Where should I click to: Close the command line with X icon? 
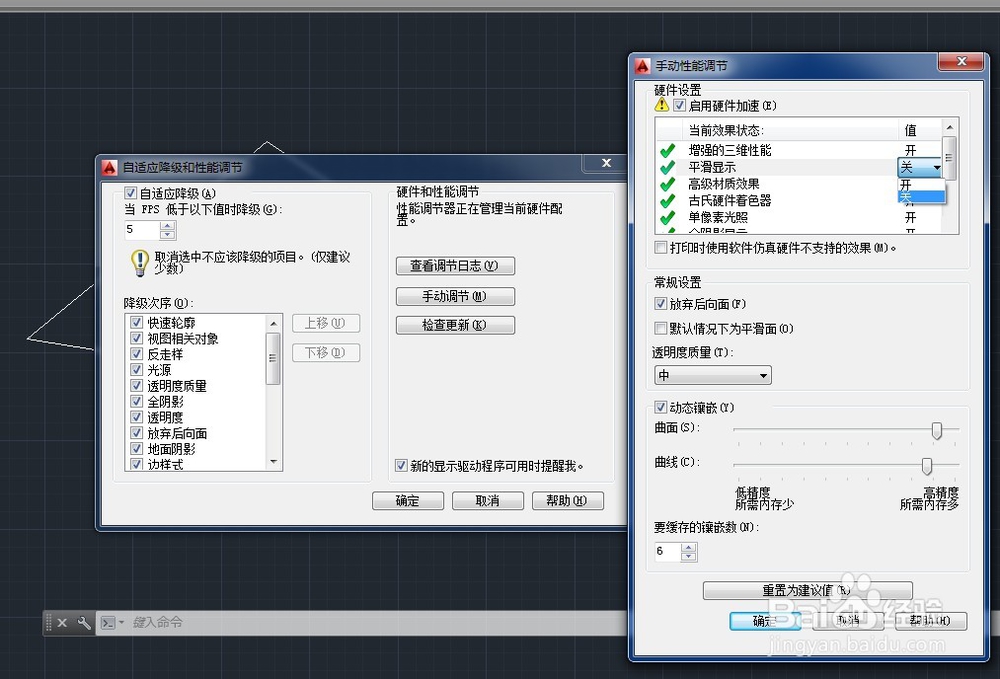[62, 623]
